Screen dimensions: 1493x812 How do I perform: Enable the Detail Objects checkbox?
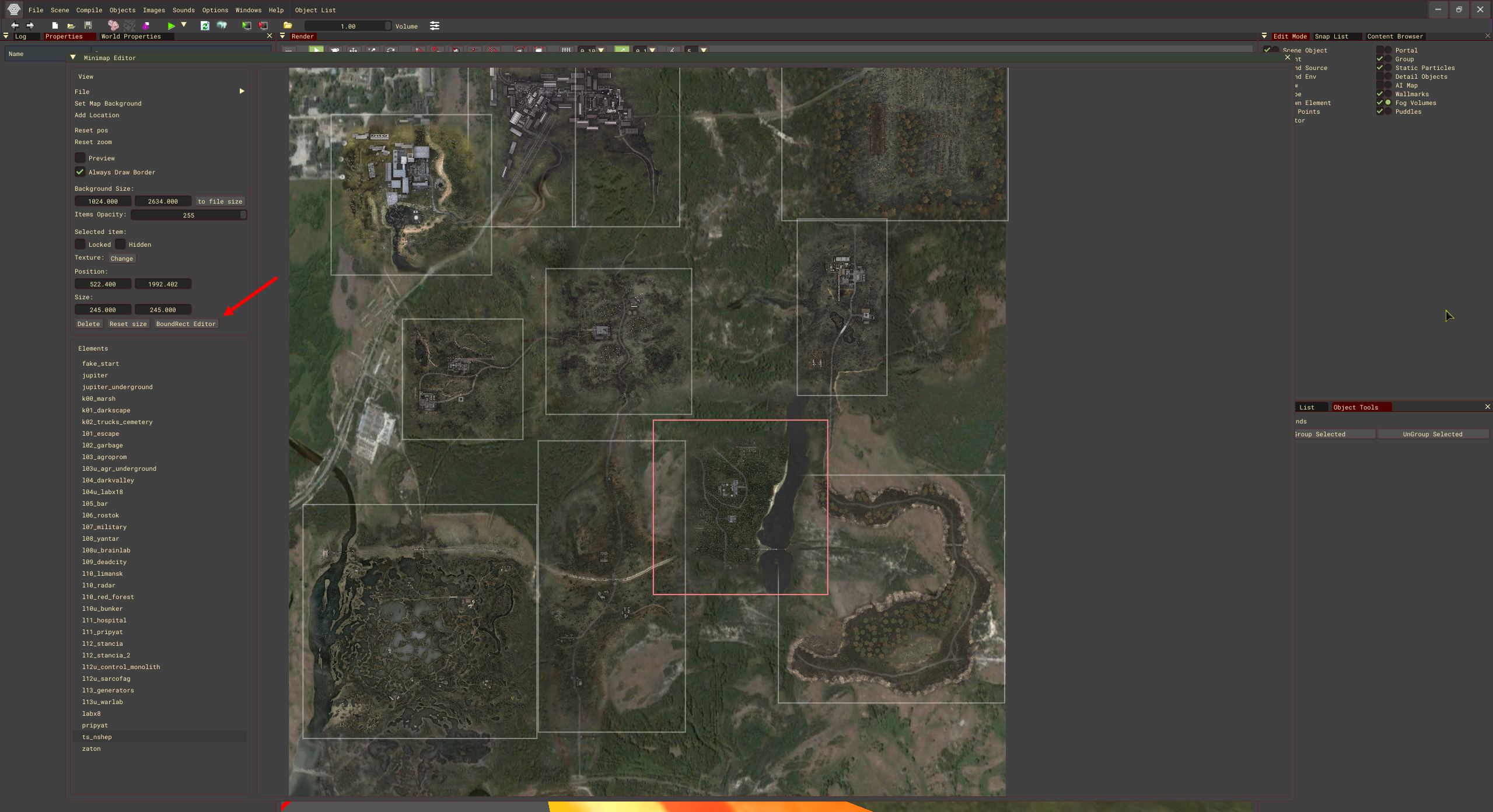coord(1380,76)
